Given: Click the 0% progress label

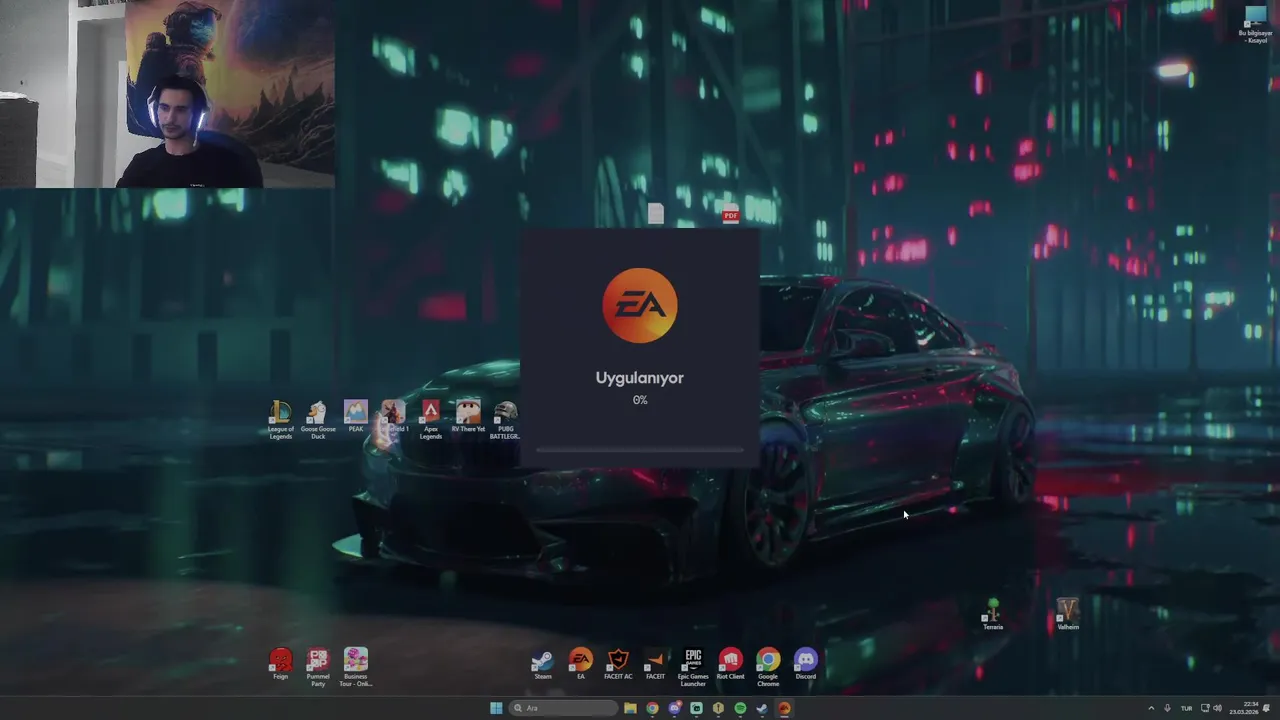Looking at the screenshot, I should 640,400.
